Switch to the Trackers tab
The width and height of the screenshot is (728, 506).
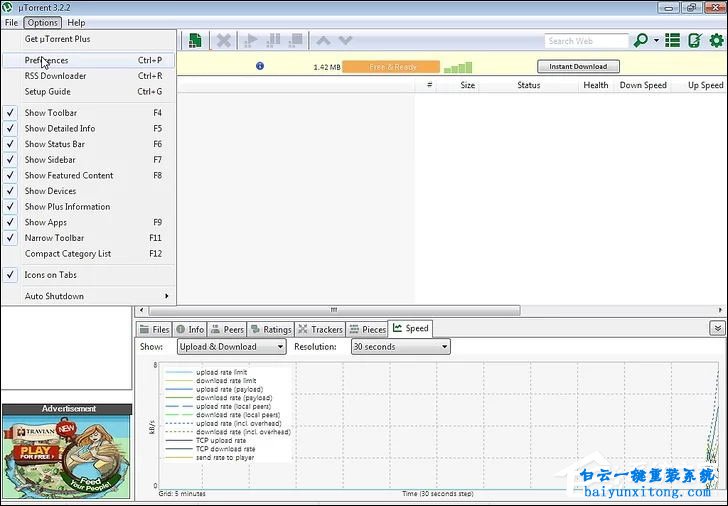click(x=320, y=329)
